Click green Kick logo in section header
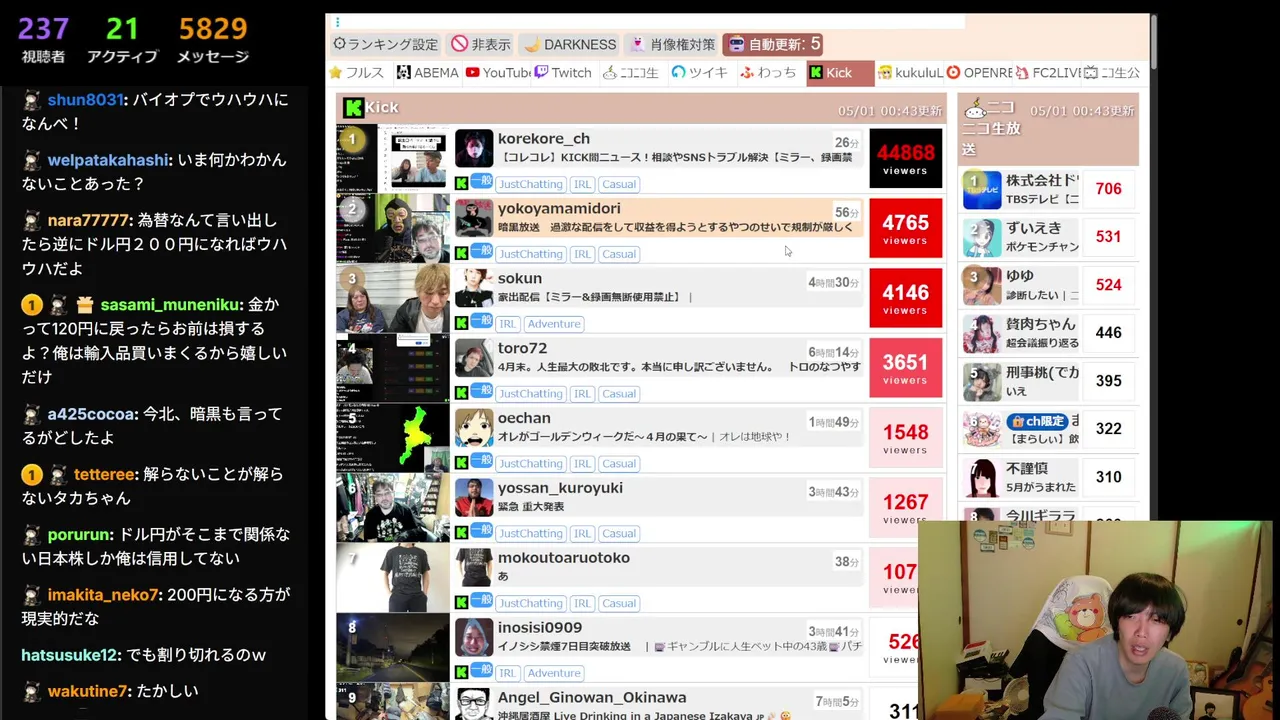Viewport: 1280px width, 720px height. point(353,108)
